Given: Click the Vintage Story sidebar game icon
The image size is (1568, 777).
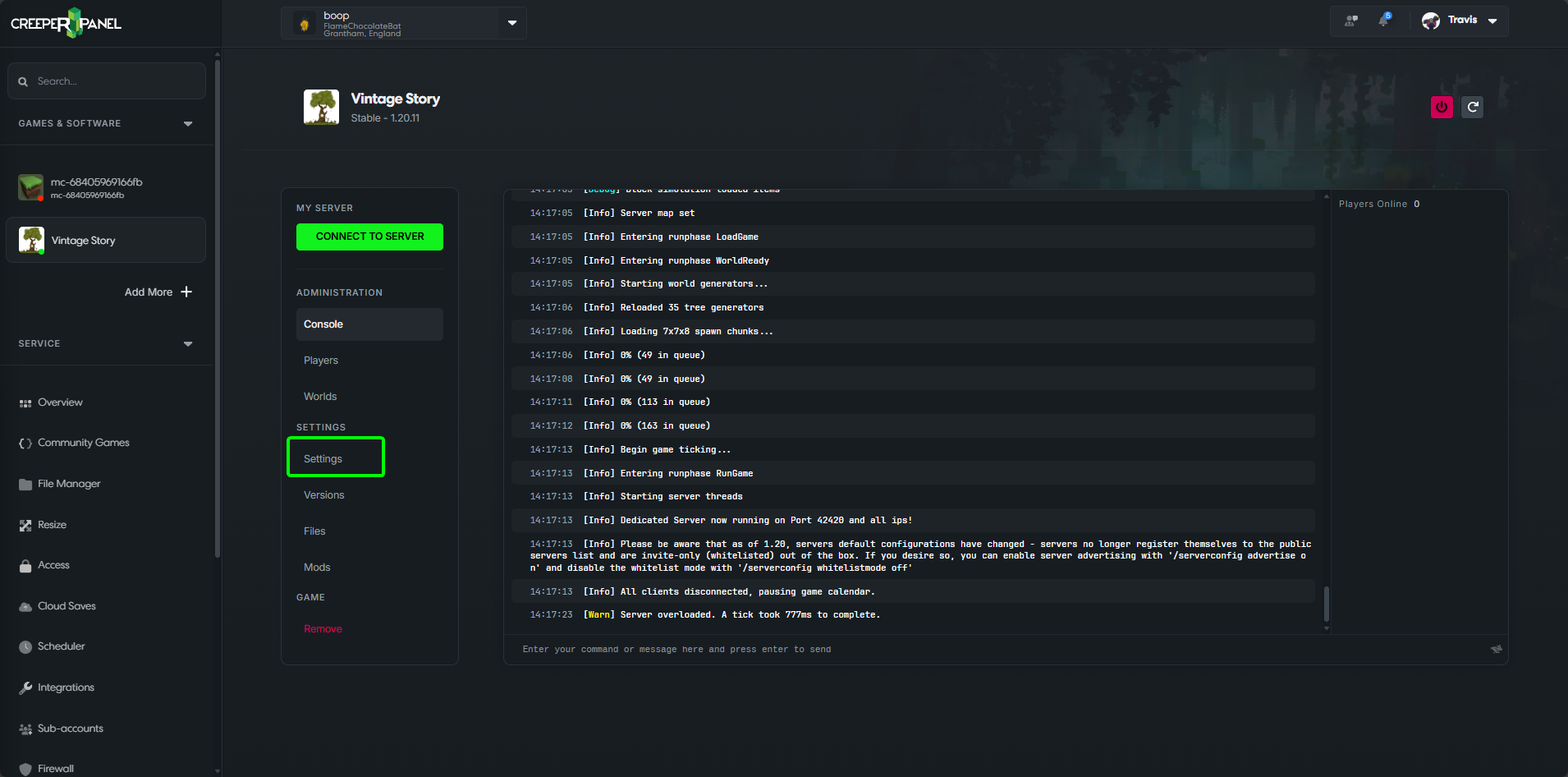Looking at the screenshot, I should [x=31, y=240].
